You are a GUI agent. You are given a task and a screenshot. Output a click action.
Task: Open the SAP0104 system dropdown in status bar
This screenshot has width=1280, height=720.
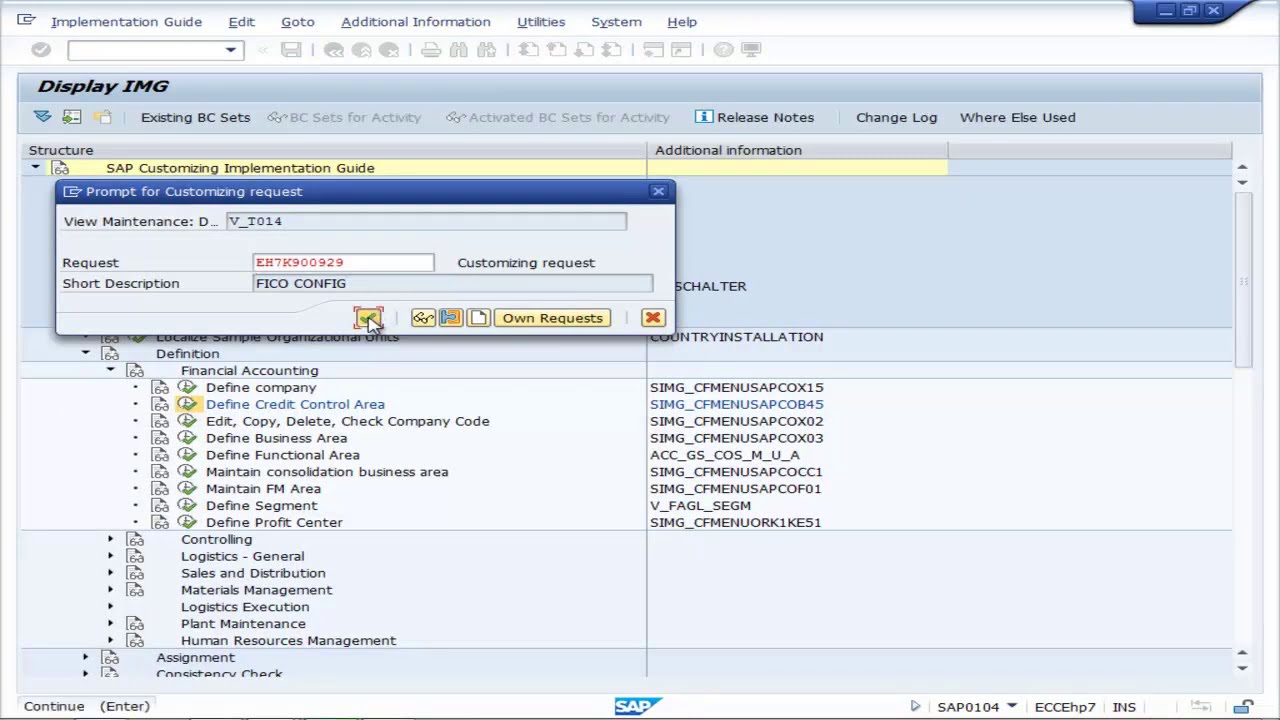coord(1011,707)
